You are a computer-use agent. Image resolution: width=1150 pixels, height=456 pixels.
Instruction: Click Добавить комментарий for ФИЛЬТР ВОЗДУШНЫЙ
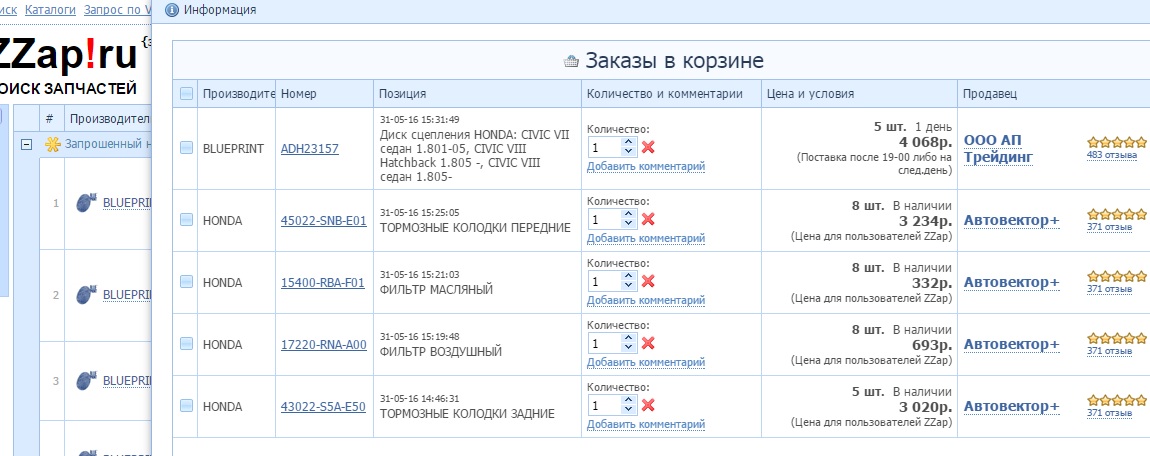(x=645, y=362)
